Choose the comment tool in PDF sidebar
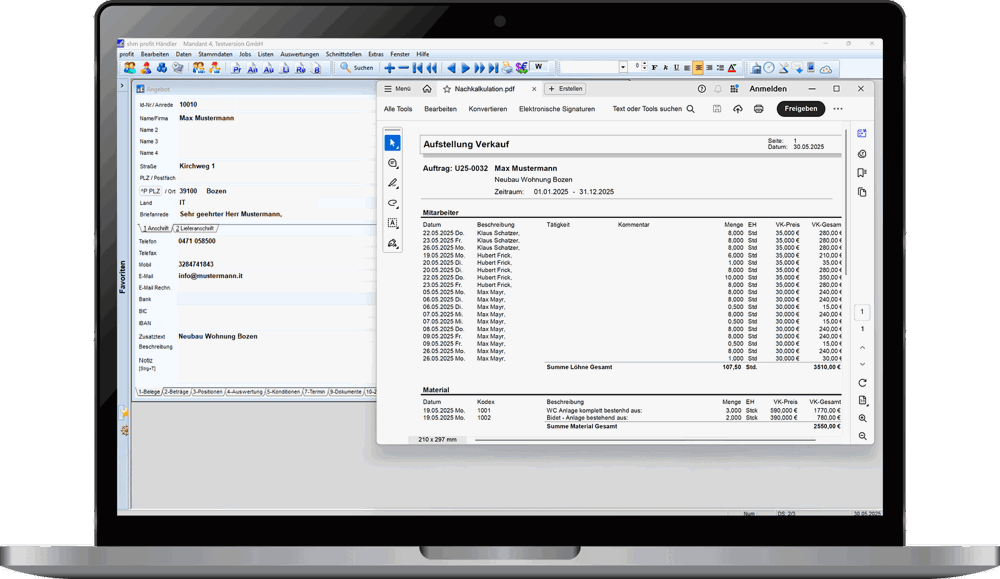This screenshot has width=1000, height=579. 393,163
